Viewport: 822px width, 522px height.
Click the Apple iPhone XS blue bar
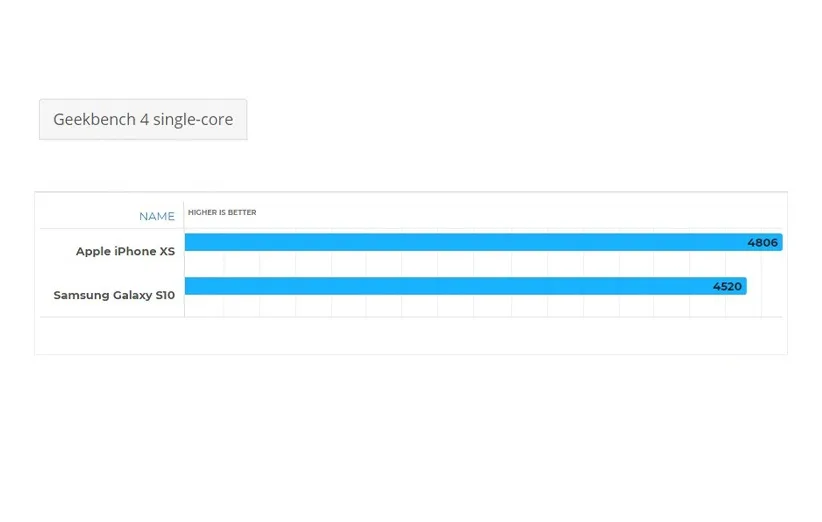(460, 242)
